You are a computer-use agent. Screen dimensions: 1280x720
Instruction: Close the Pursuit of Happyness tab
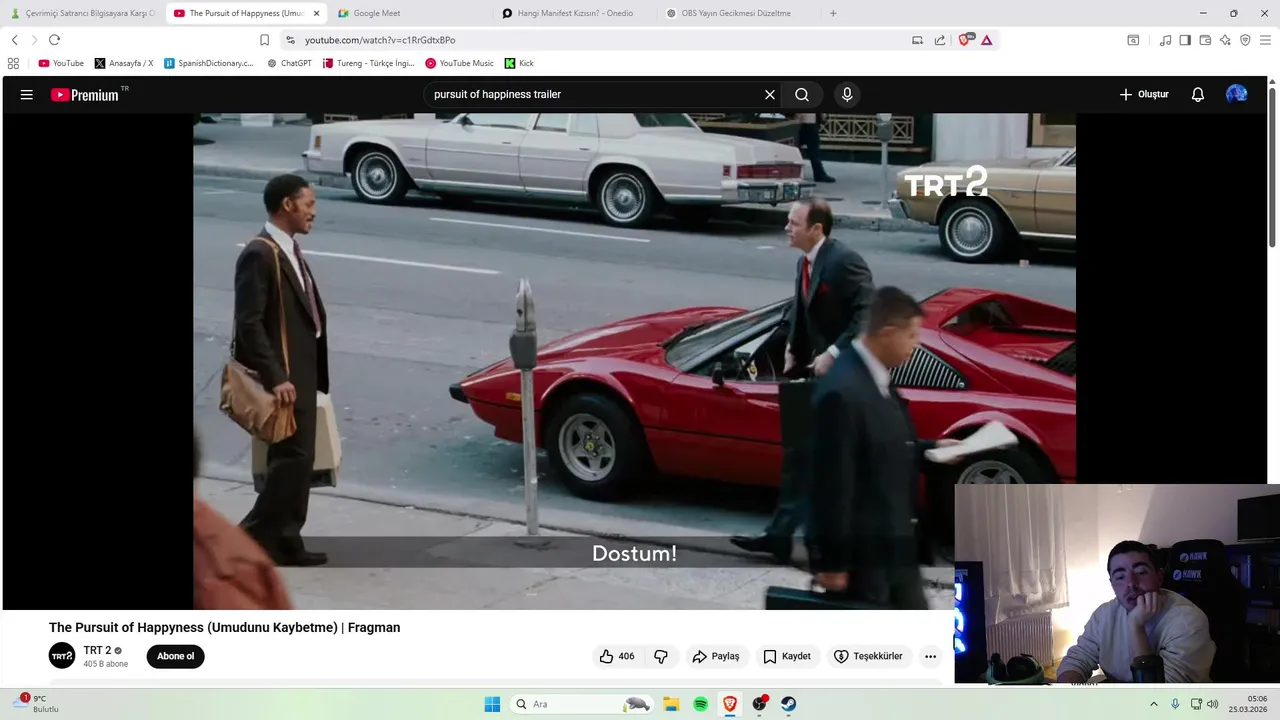click(x=316, y=13)
